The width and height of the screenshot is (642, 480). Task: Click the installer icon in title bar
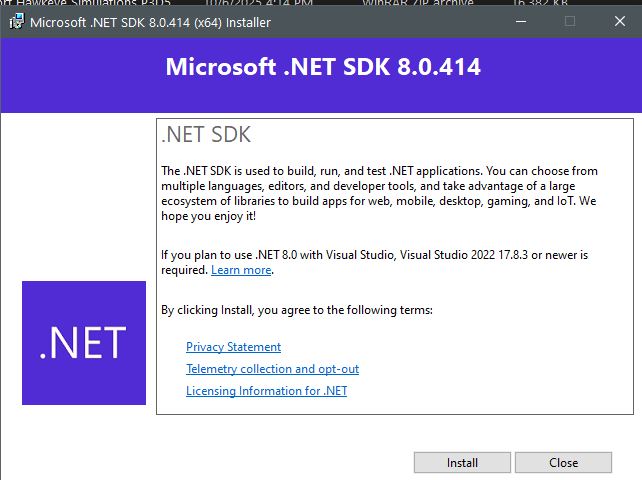click(x=17, y=22)
